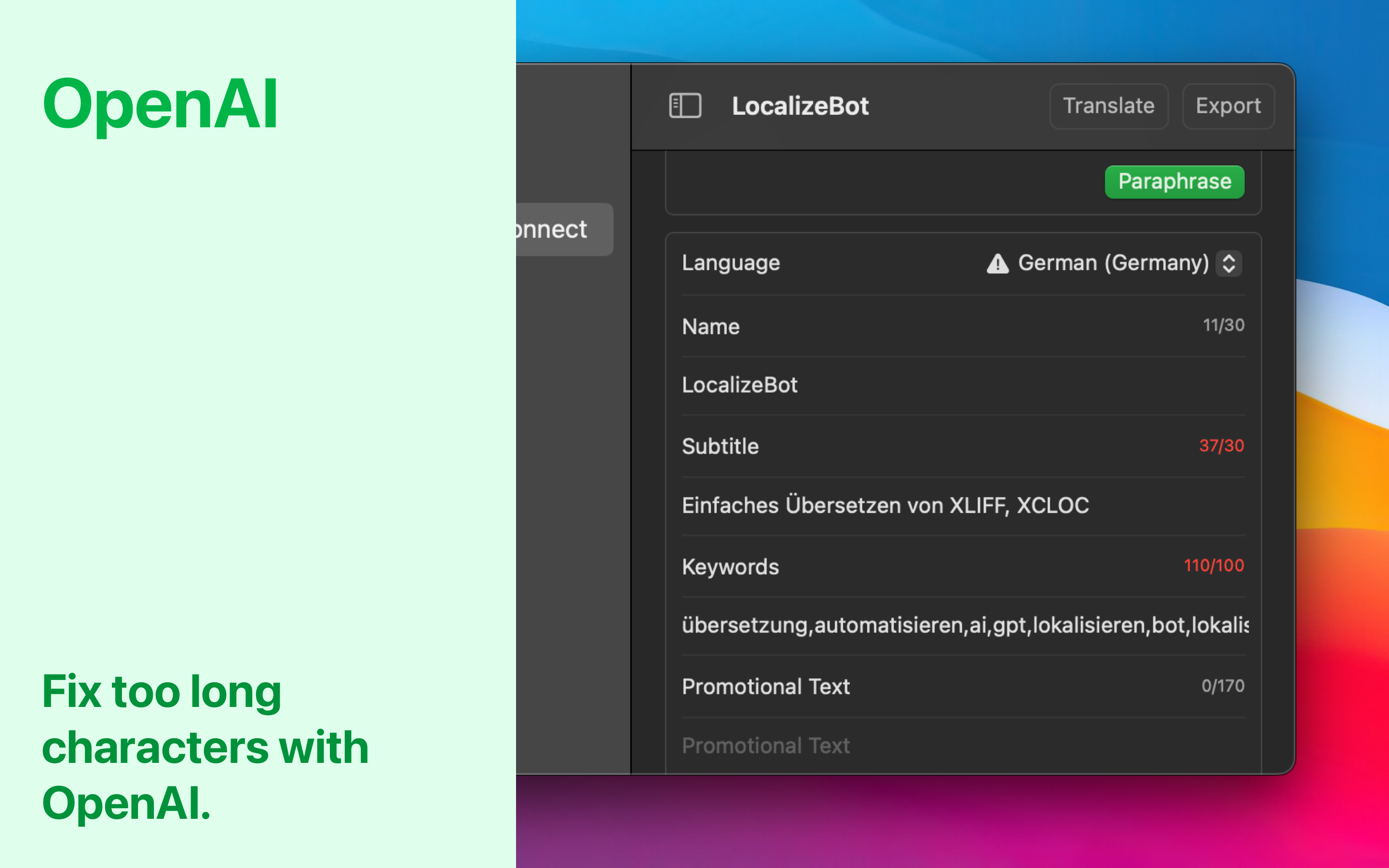Open the German (Germany) language dropdown

pos(1130,263)
